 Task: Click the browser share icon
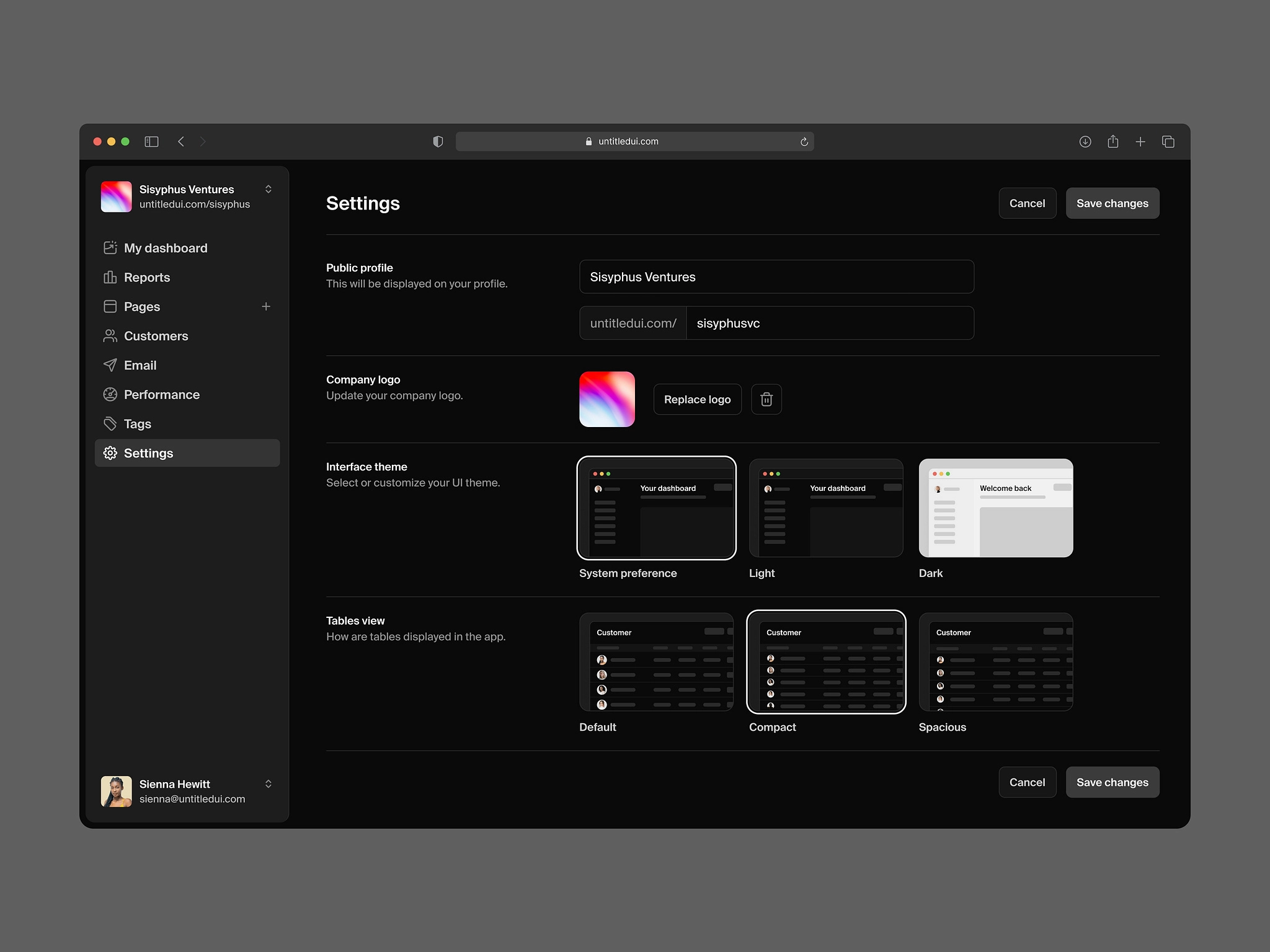tap(1113, 141)
